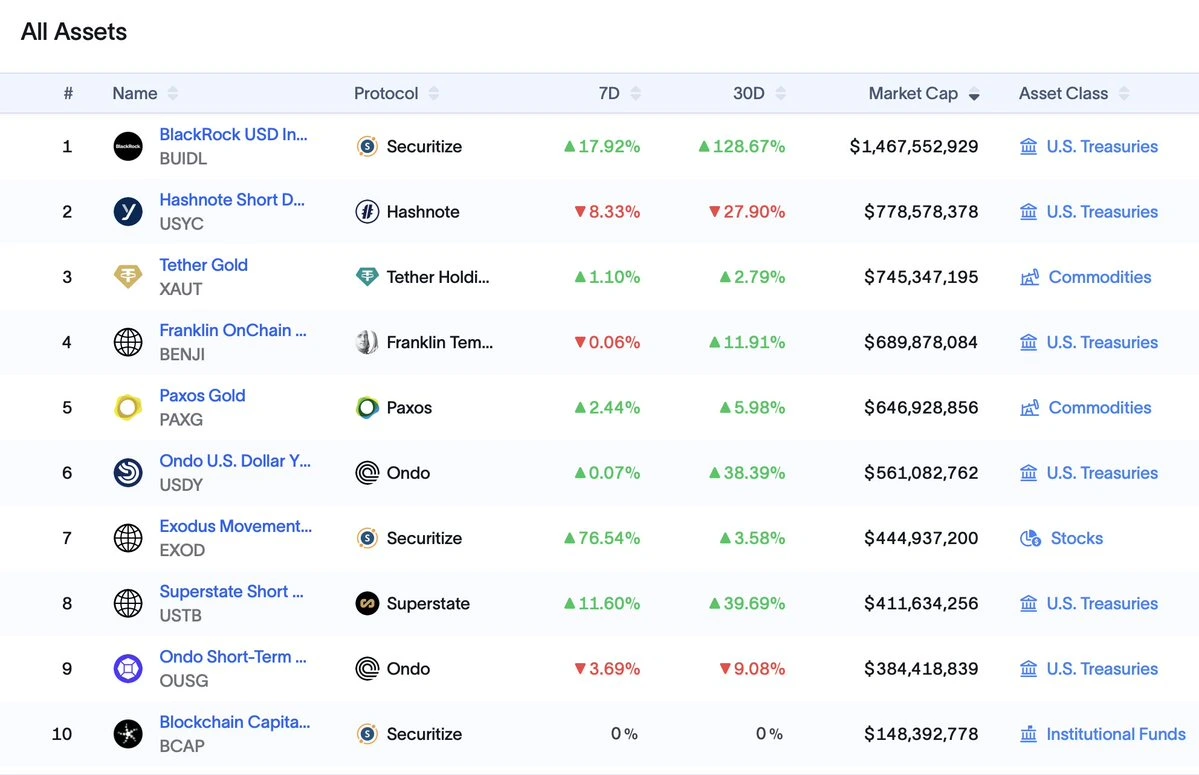The width and height of the screenshot is (1199, 775).
Task: Open Superstate Short asset link
Action: pyautogui.click(x=231, y=592)
